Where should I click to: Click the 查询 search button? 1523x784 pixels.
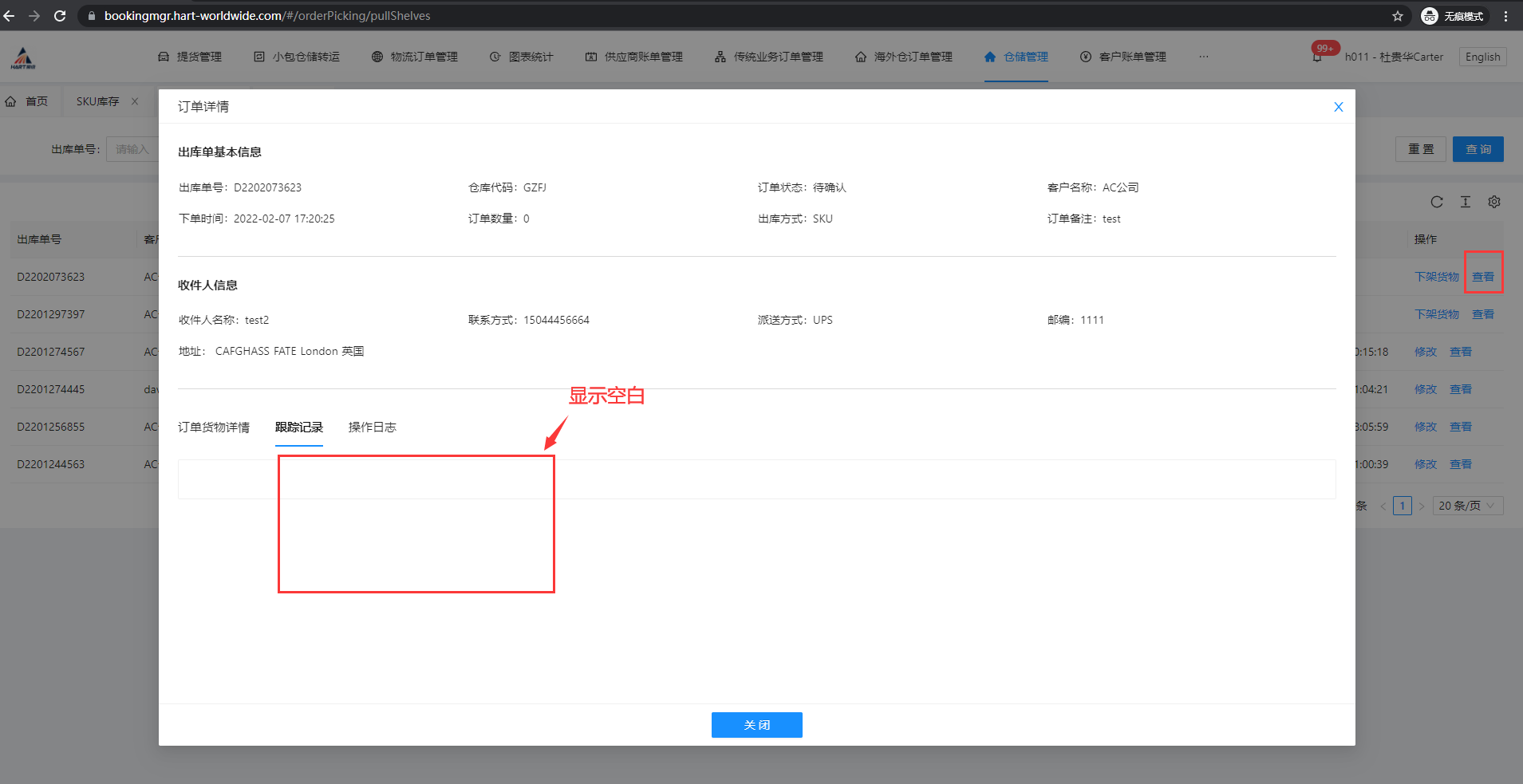[x=1478, y=149]
